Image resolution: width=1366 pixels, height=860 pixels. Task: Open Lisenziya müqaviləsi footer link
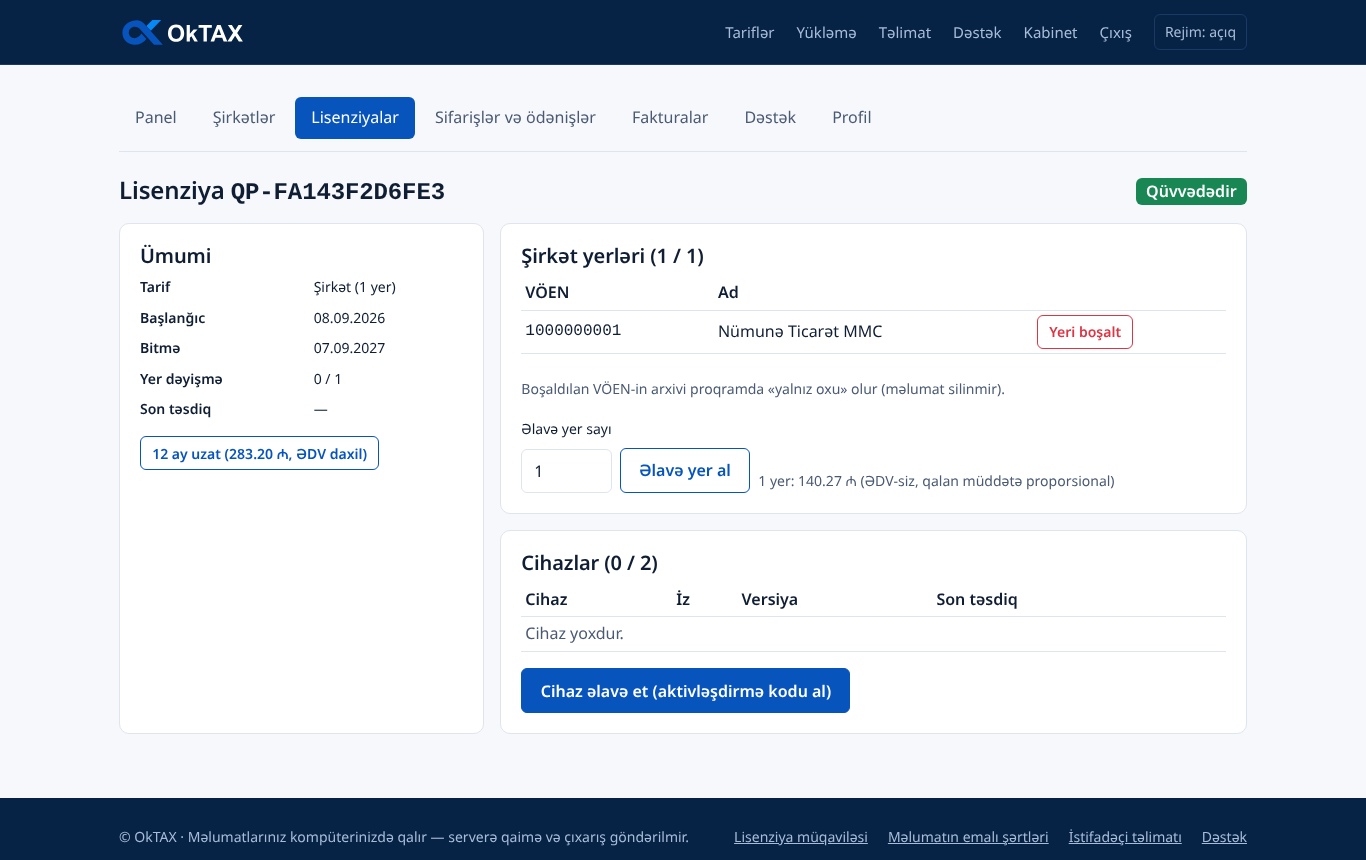(x=801, y=837)
